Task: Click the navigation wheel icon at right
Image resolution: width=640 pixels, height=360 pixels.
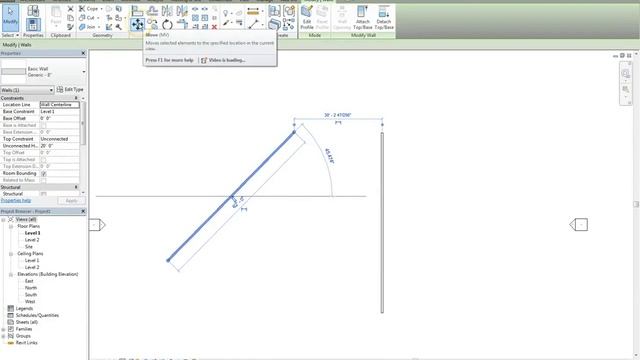Action: pyautogui.click(x=625, y=73)
